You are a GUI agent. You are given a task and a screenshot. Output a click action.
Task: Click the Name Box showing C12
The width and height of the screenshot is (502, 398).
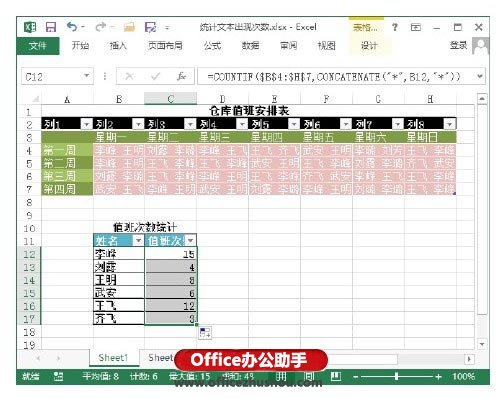52,77
